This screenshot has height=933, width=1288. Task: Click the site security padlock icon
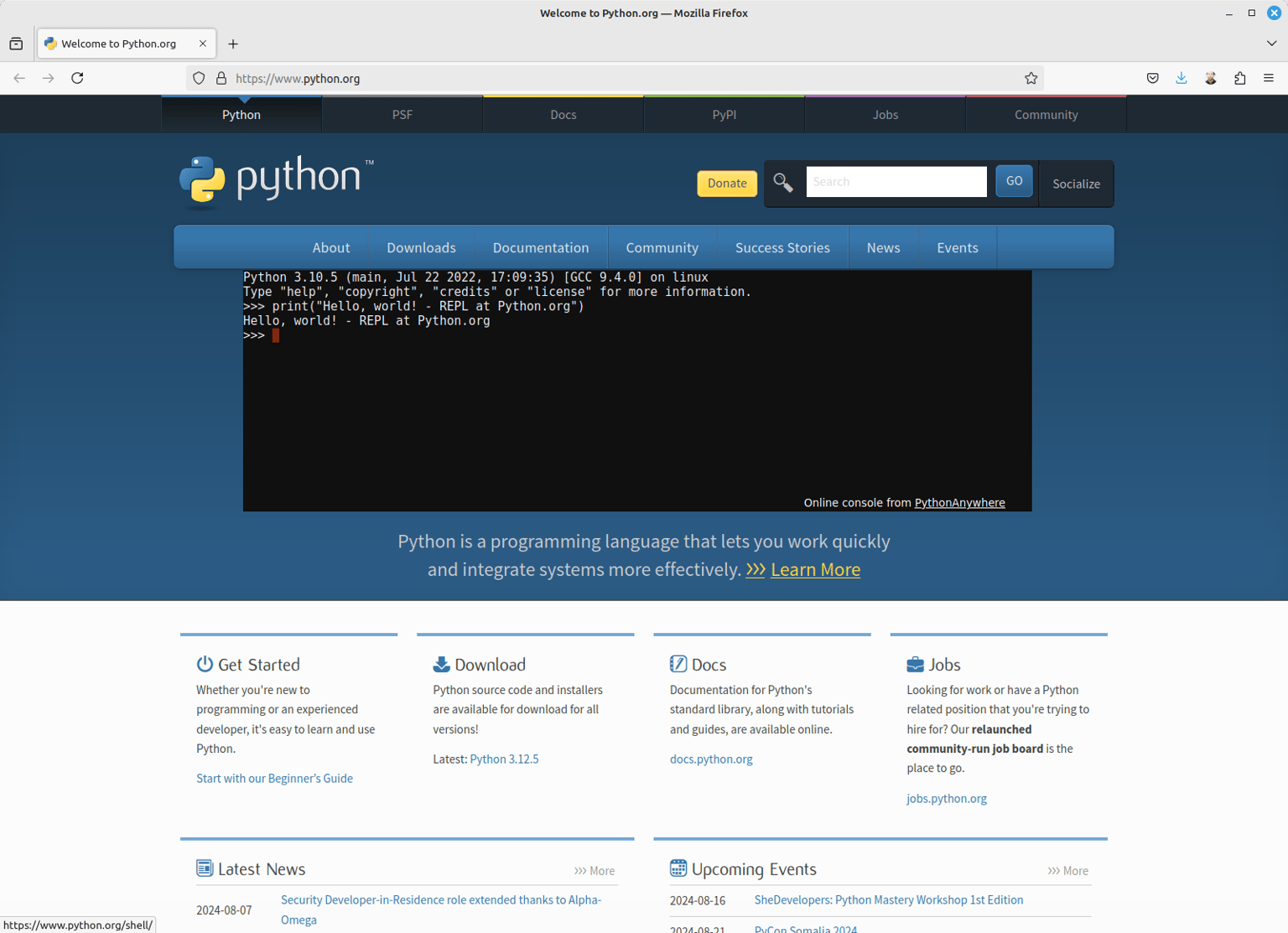221,78
